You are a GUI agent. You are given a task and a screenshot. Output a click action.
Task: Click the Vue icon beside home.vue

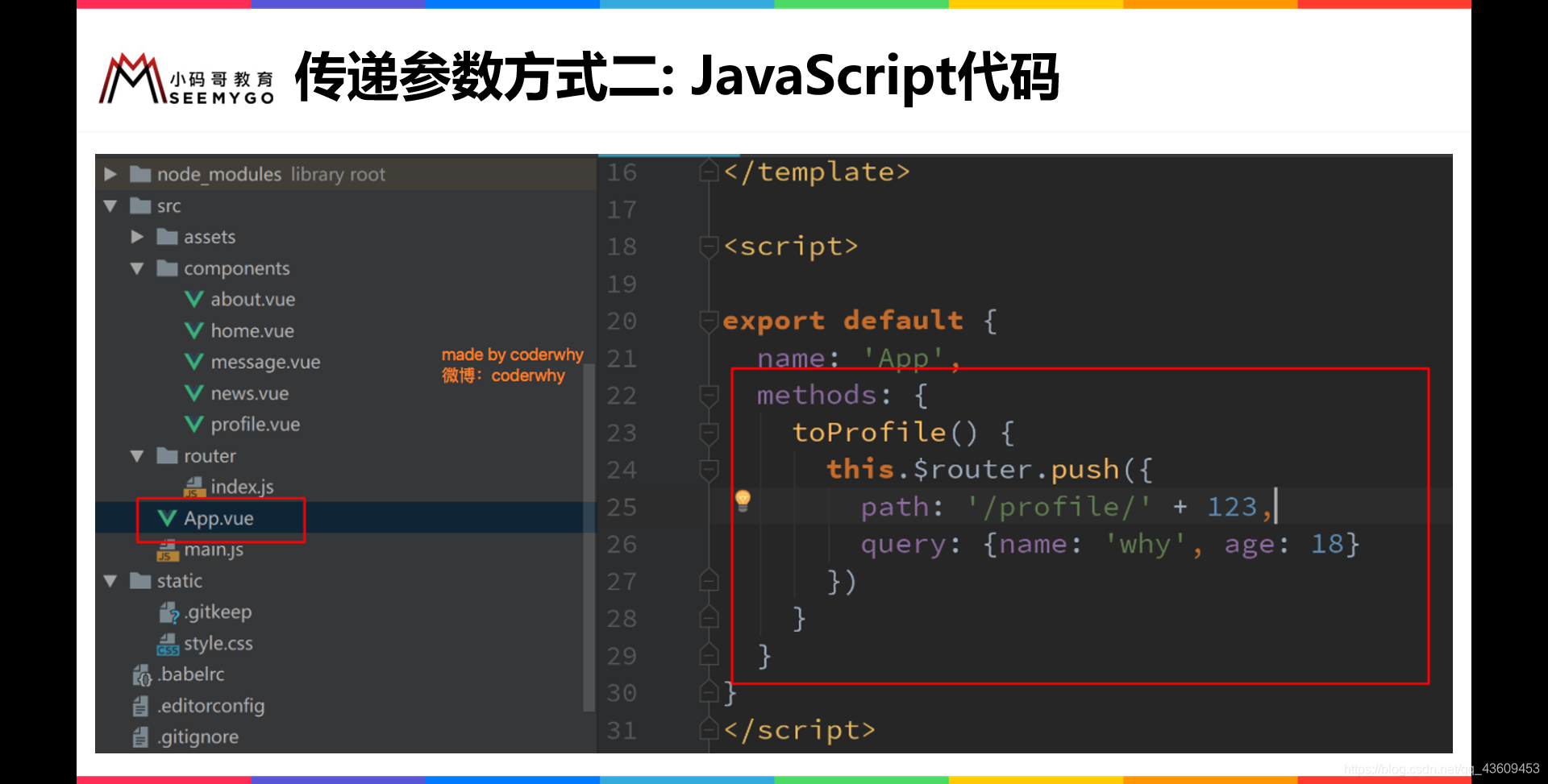click(193, 330)
